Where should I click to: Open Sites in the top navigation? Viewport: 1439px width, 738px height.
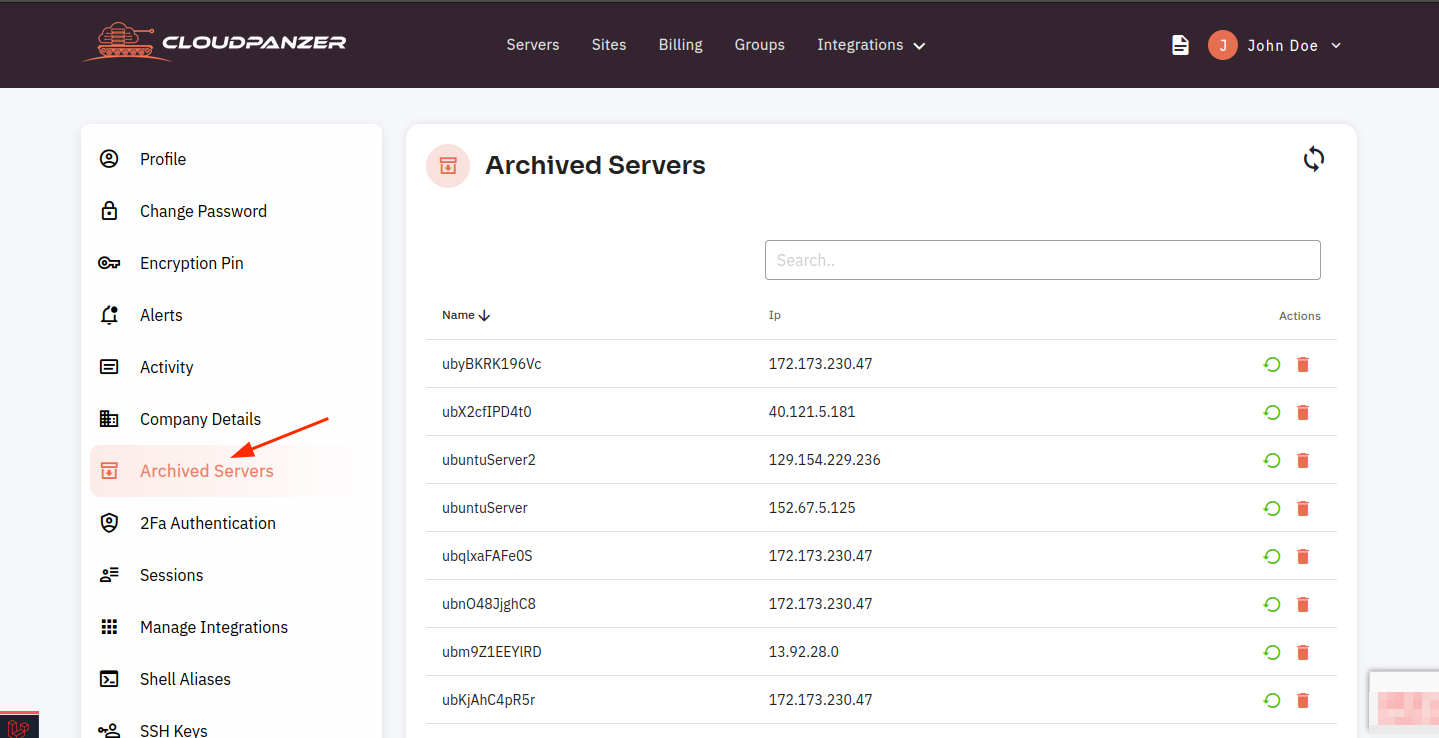click(609, 45)
